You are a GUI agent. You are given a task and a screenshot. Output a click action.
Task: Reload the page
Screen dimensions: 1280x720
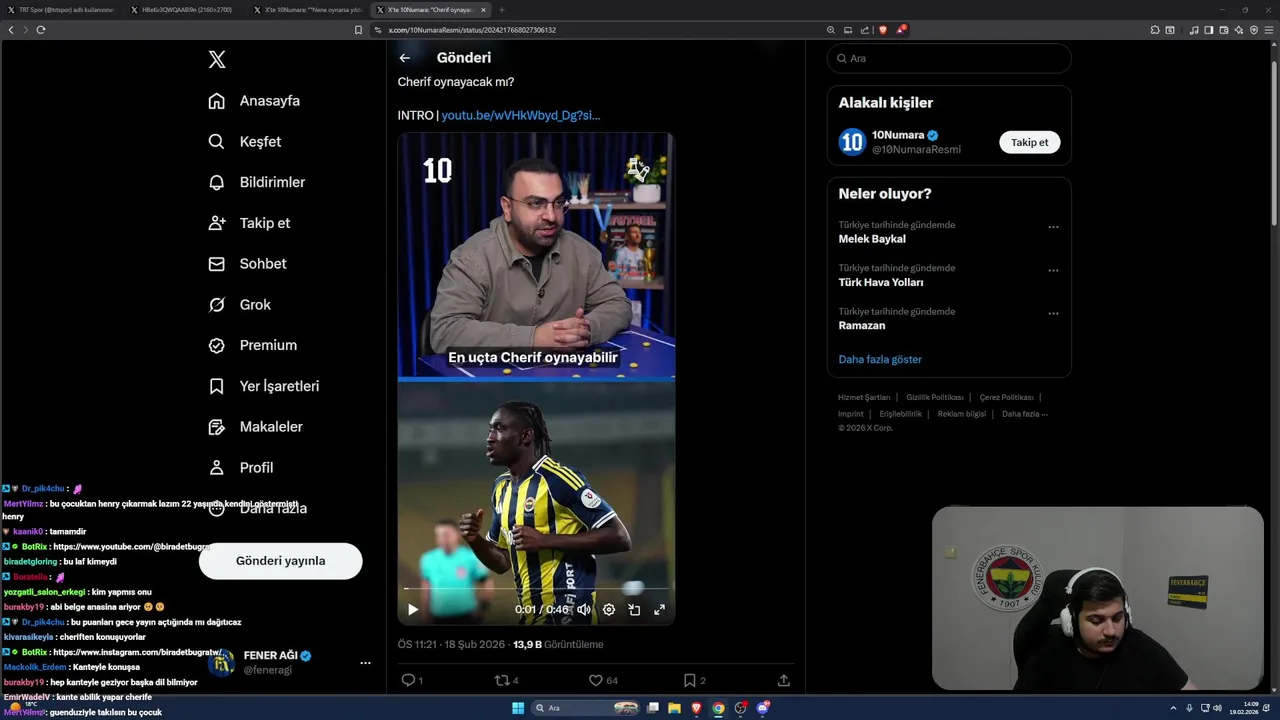(41, 30)
